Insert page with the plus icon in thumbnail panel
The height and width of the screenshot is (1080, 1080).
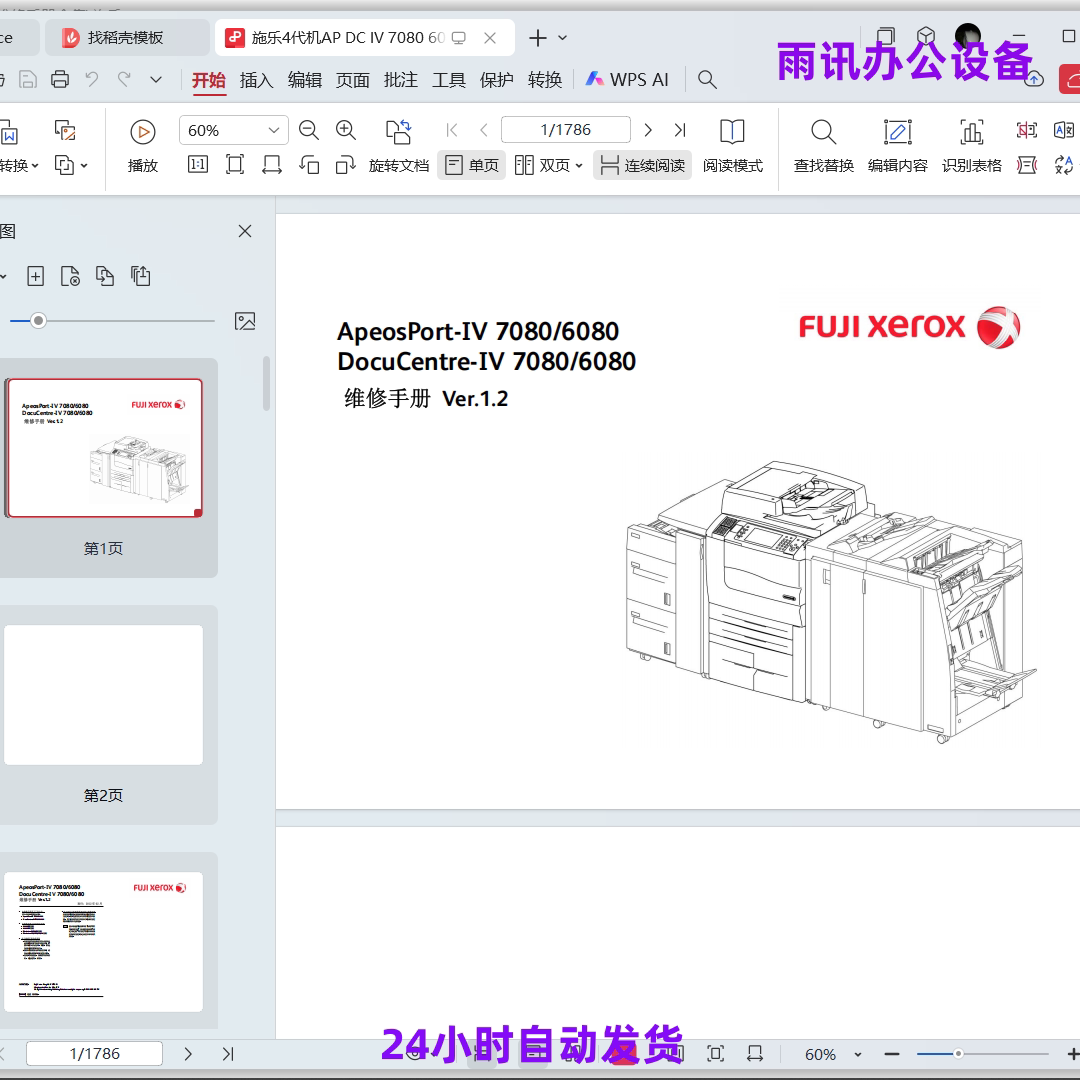pos(35,276)
